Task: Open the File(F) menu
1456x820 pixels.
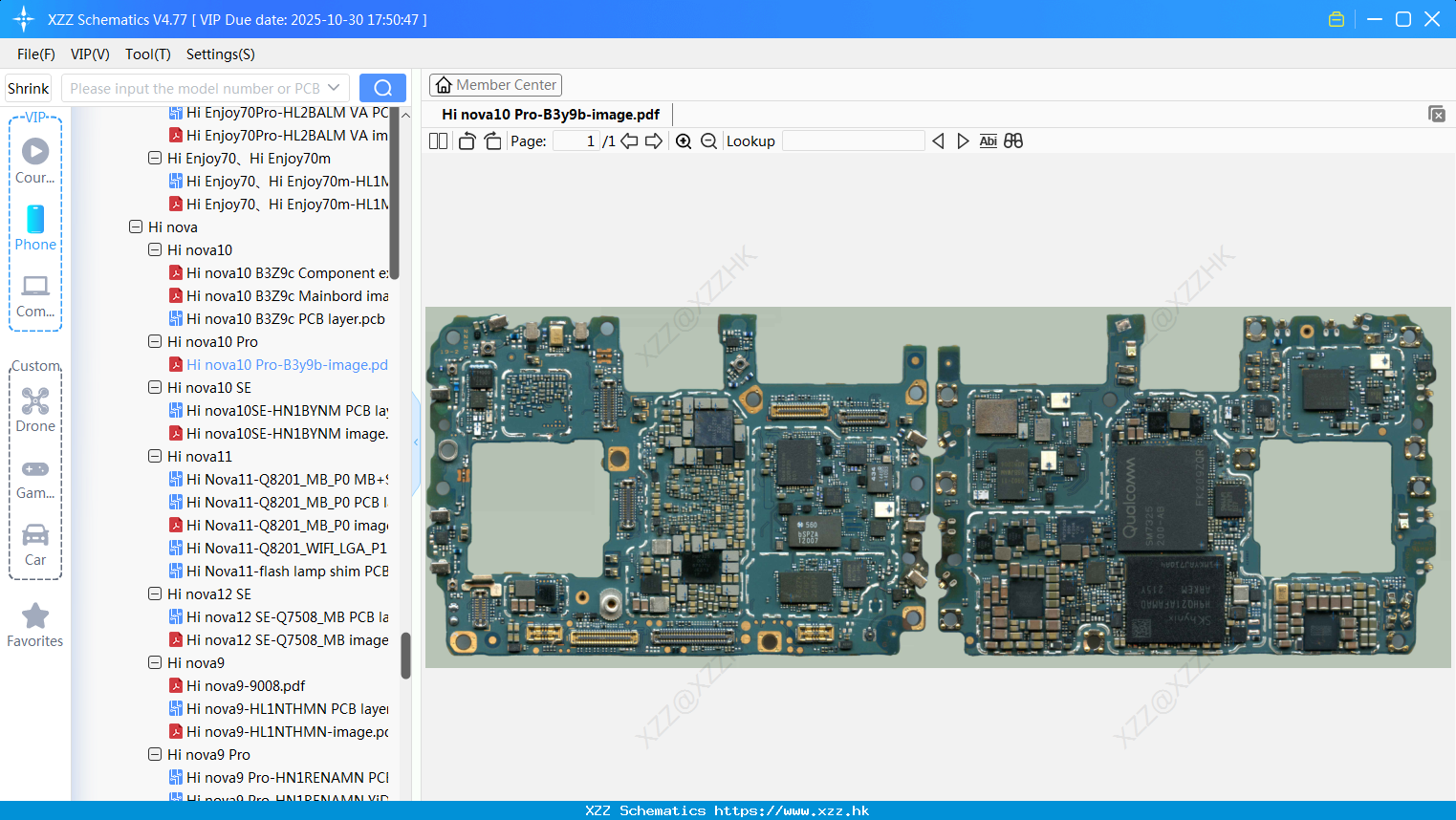Action: pos(36,54)
